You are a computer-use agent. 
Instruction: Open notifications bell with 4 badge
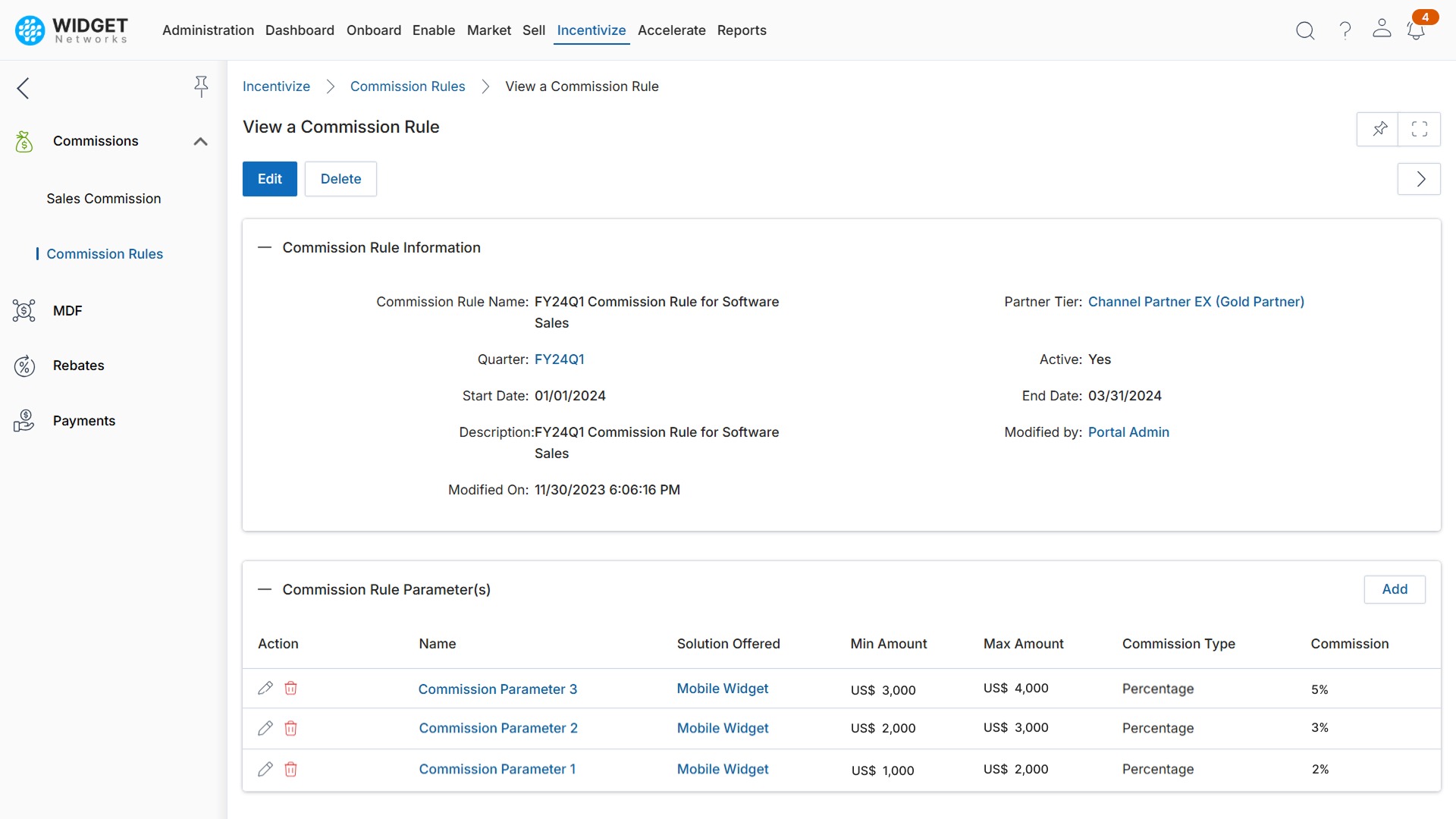[1416, 30]
